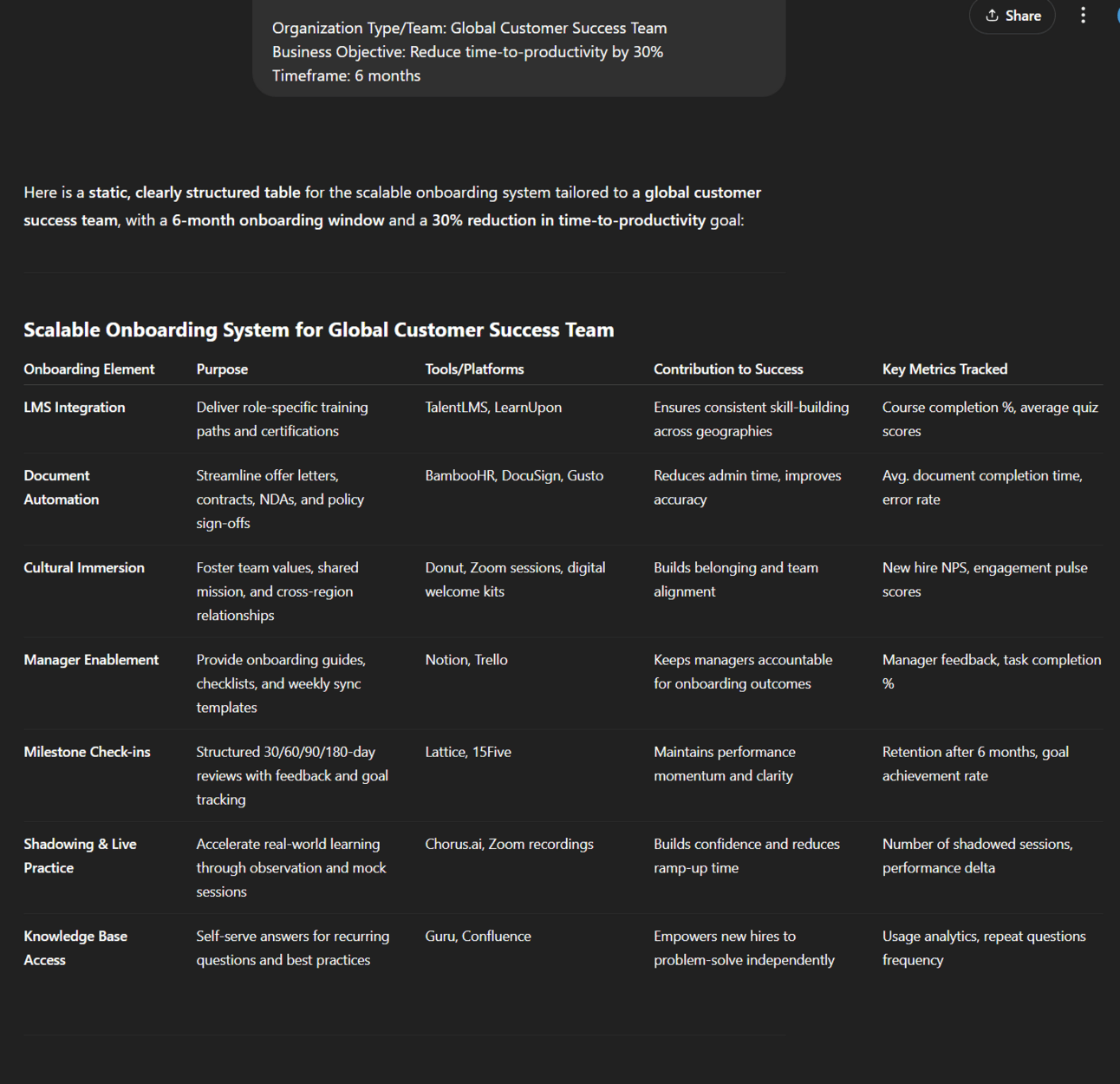
Task: Click 'Structured 30/60/90/180-day reviews' cell
Action: 292,775
